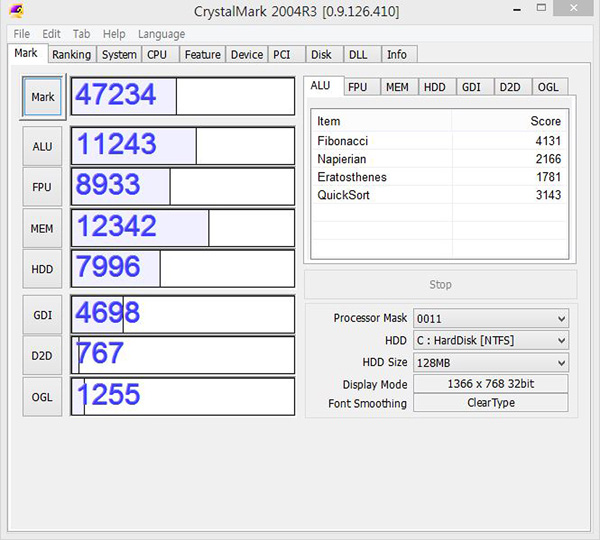The width and height of the screenshot is (600, 540).
Task: Maximize the CrystalMark window
Action: click(x=541, y=8)
